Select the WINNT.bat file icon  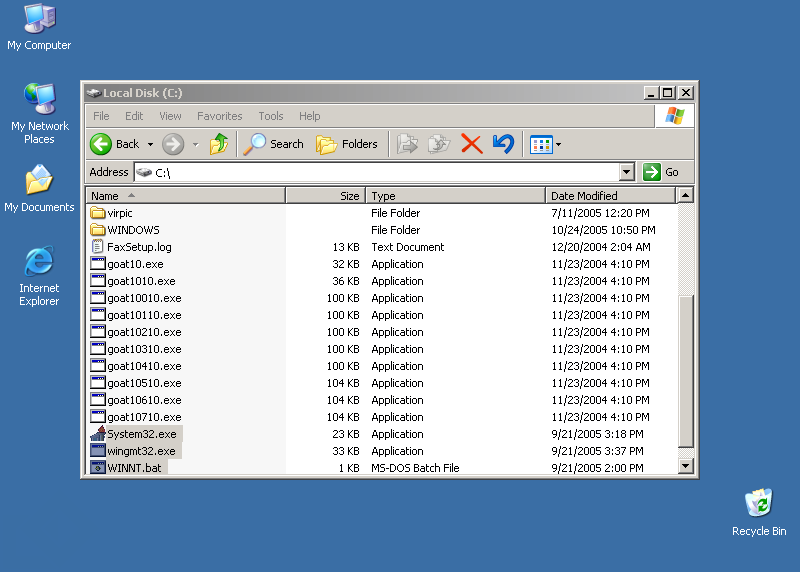coord(98,467)
